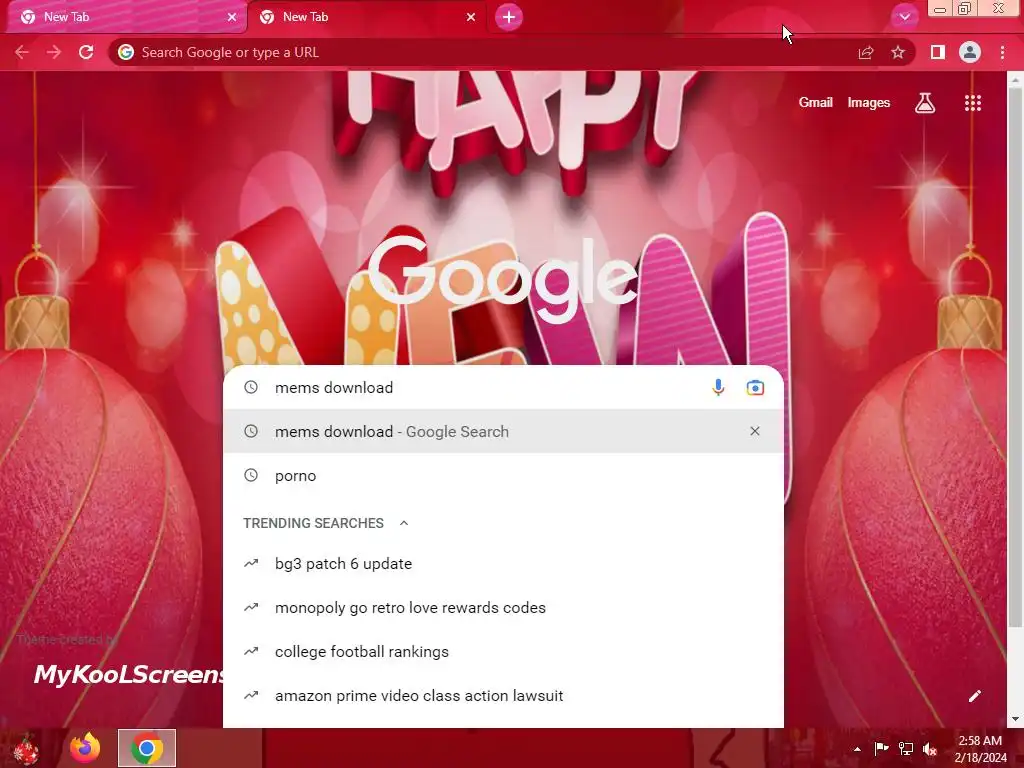Open the Gmail link
This screenshot has height=768, width=1024.
click(x=816, y=103)
